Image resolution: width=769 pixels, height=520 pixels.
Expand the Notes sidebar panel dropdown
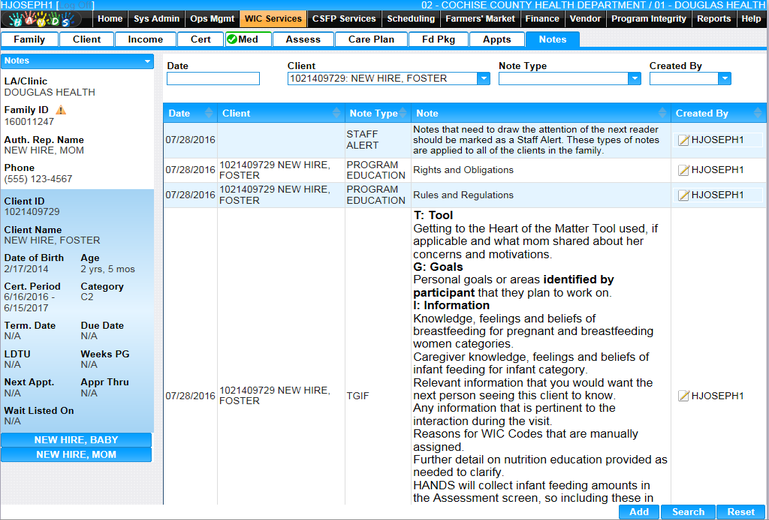tap(148, 62)
